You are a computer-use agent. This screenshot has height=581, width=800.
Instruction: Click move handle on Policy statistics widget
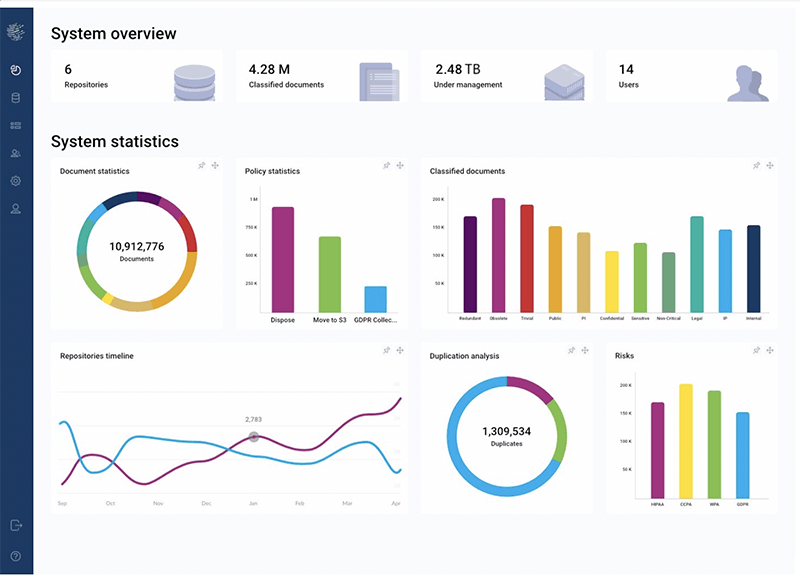pyautogui.click(x=400, y=165)
